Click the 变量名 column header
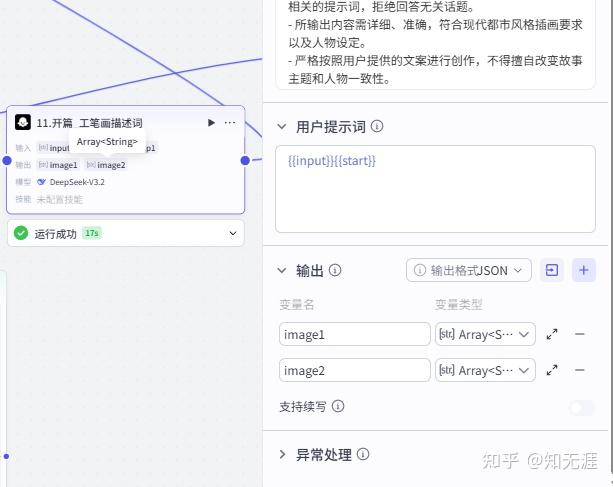Viewport: 613px width, 487px height. (x=297, y=304)
